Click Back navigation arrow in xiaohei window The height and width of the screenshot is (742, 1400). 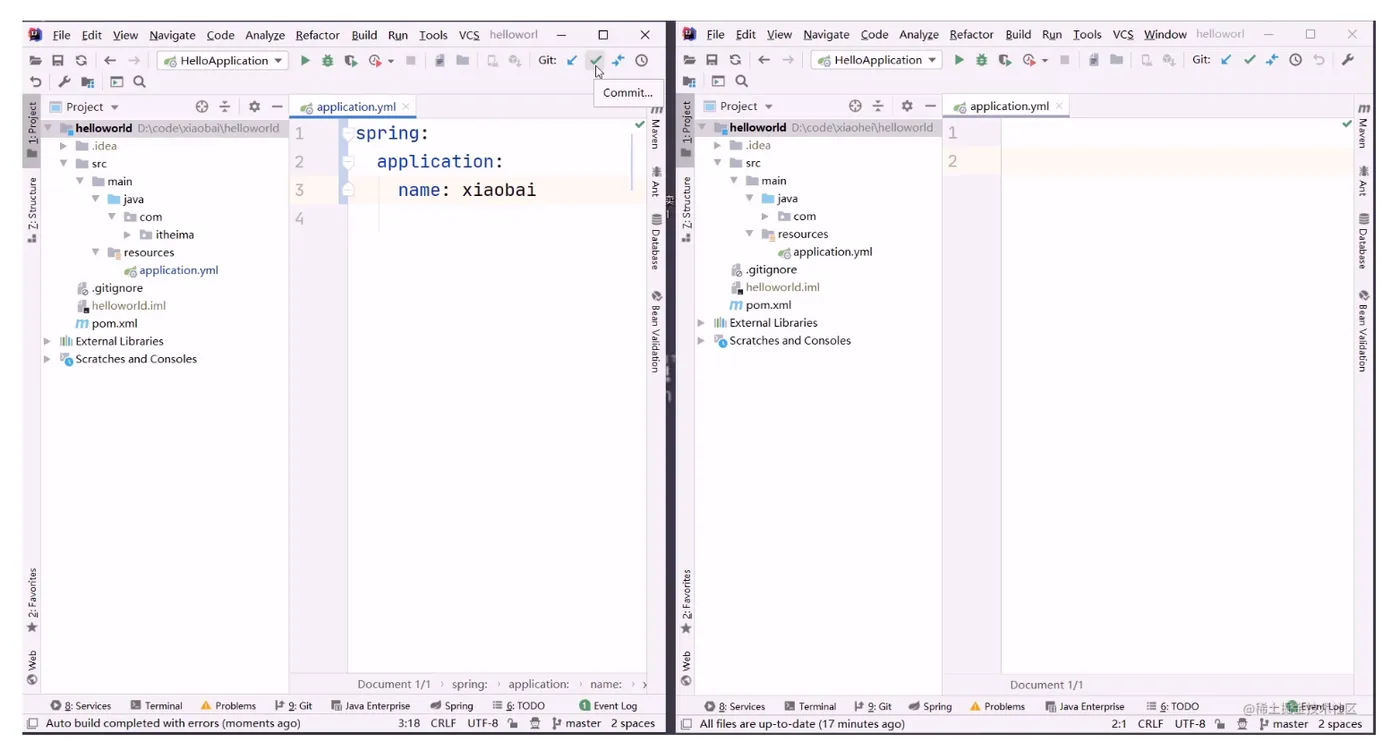764,60
